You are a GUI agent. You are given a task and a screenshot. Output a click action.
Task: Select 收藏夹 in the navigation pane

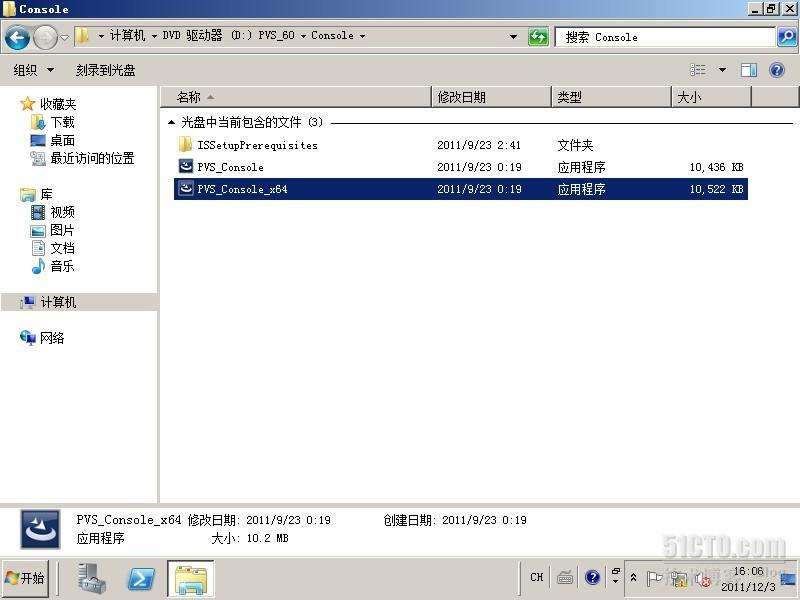point(58,104)
